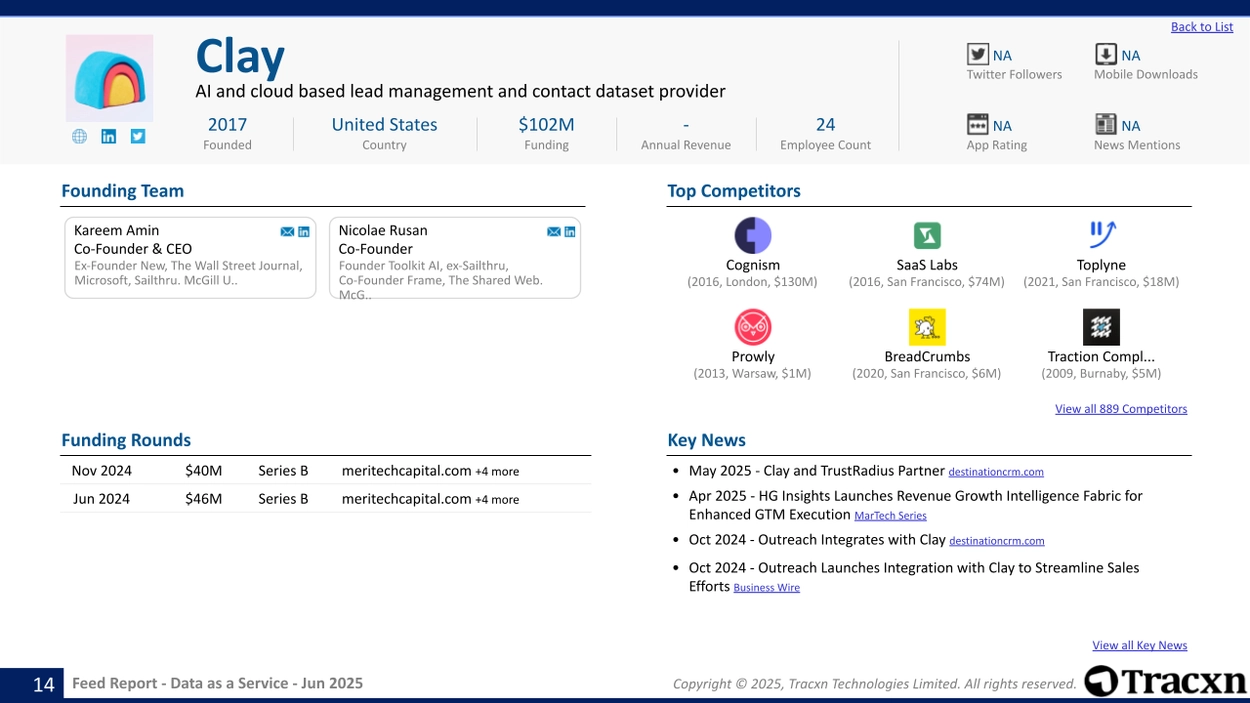Image resolution: width=1250 pixels, height=703 pixels.
Task: Click the Top Competitors heading
Action: pyautogui.click(x=734, y=191)
